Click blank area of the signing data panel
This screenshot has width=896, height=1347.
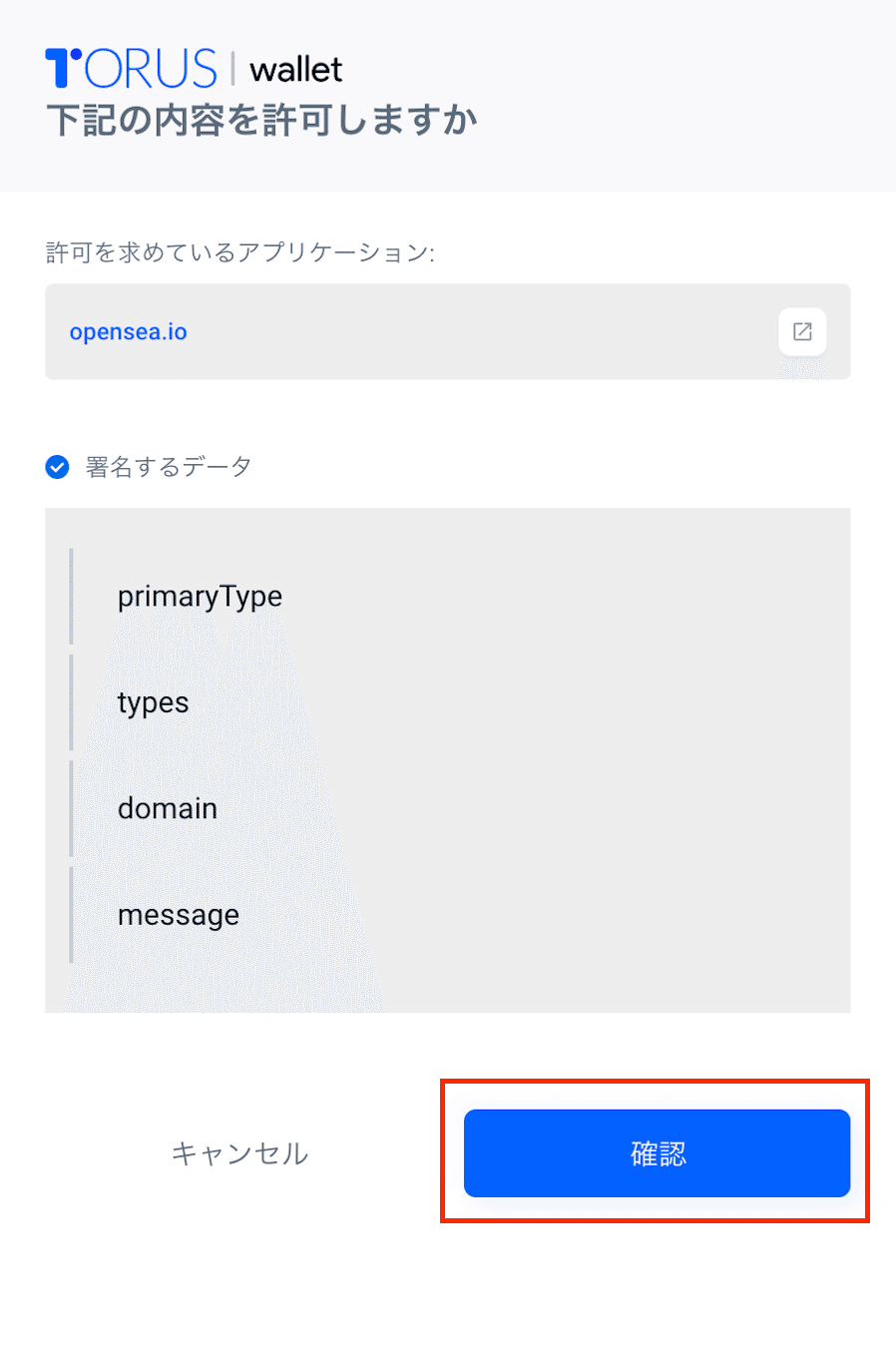coord(599,758)
